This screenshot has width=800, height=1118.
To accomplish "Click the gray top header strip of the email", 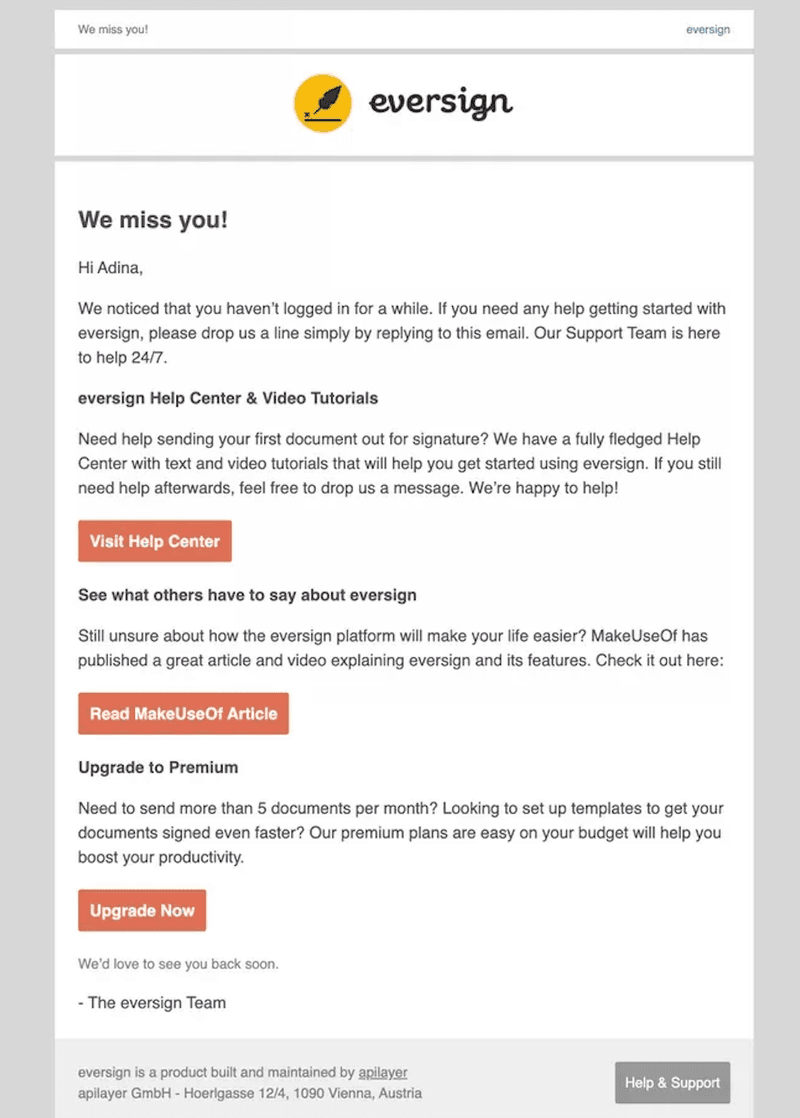I will pyautogui.click(x=400, y=29).
